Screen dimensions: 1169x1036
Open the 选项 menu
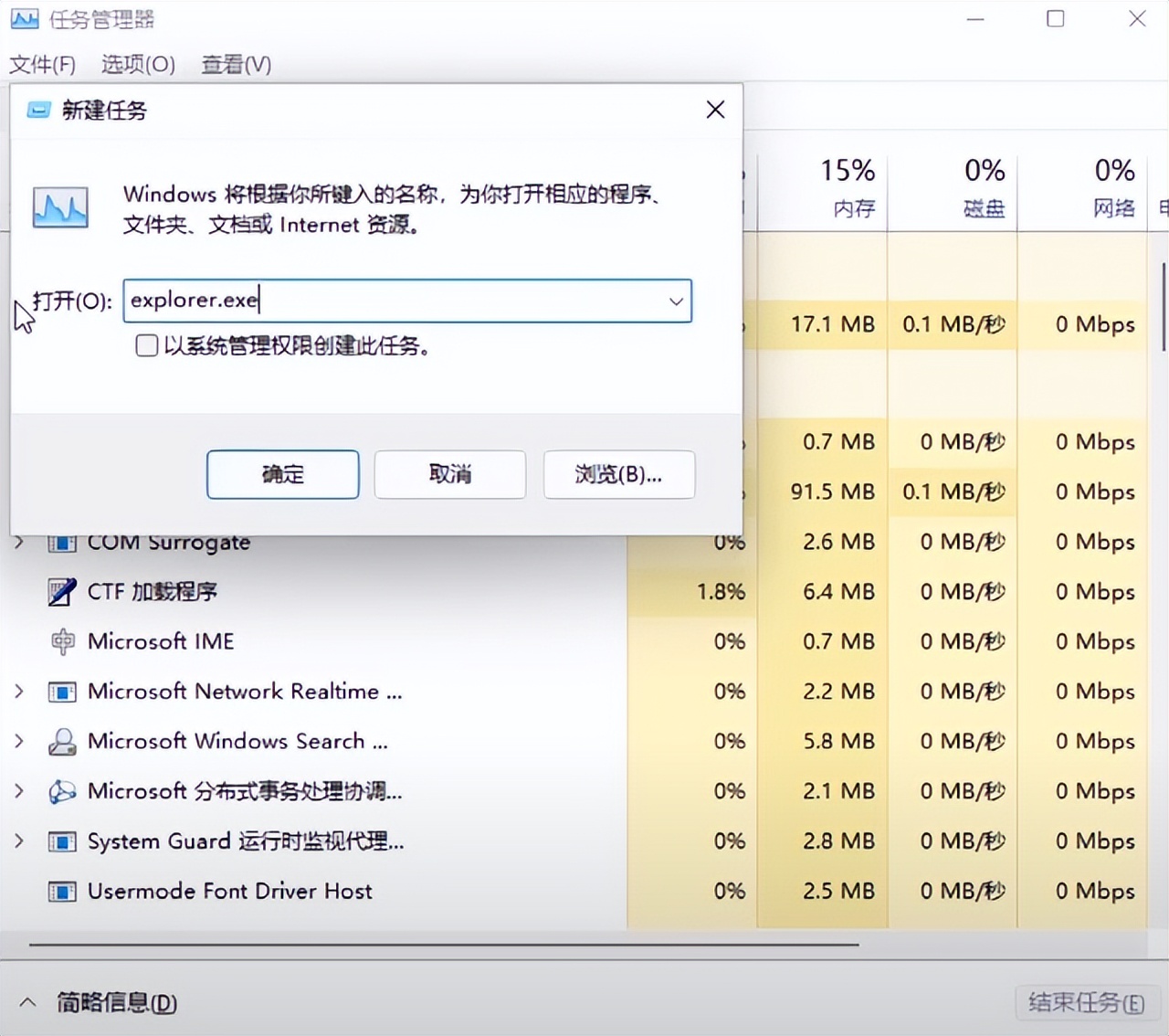tap(138, 65)
